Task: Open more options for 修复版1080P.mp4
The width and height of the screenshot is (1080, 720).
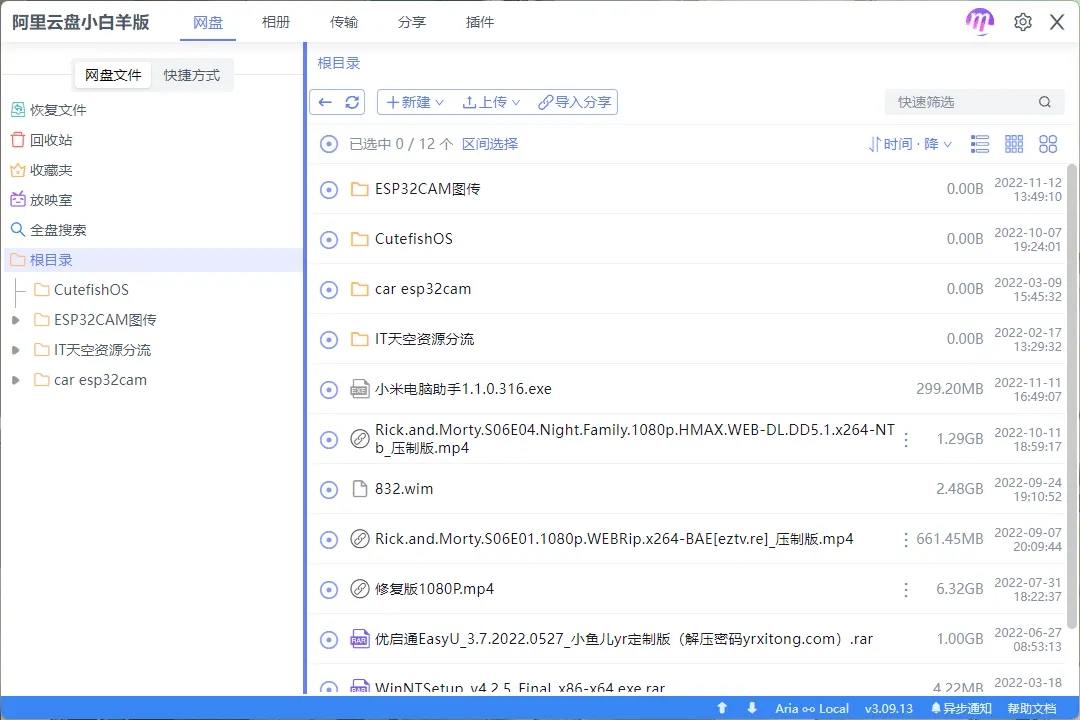Action: 906,589
